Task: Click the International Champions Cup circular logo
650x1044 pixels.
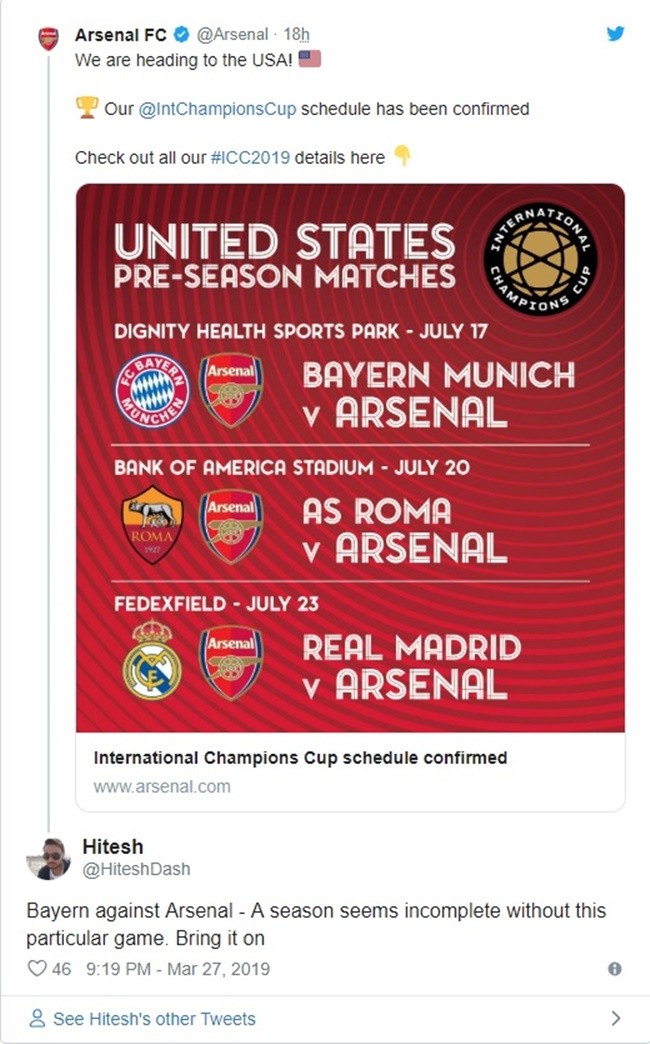Action: (x=538, y=255)
